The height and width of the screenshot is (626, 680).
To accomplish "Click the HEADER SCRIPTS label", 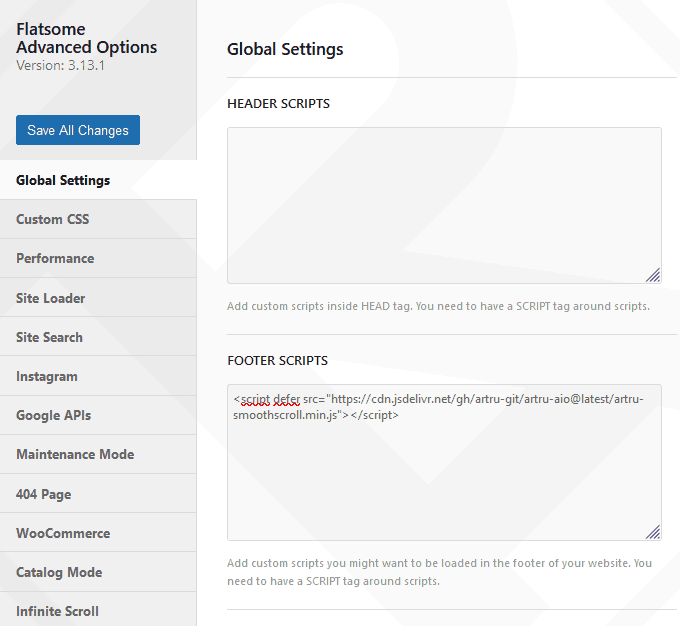I will 278,104.
